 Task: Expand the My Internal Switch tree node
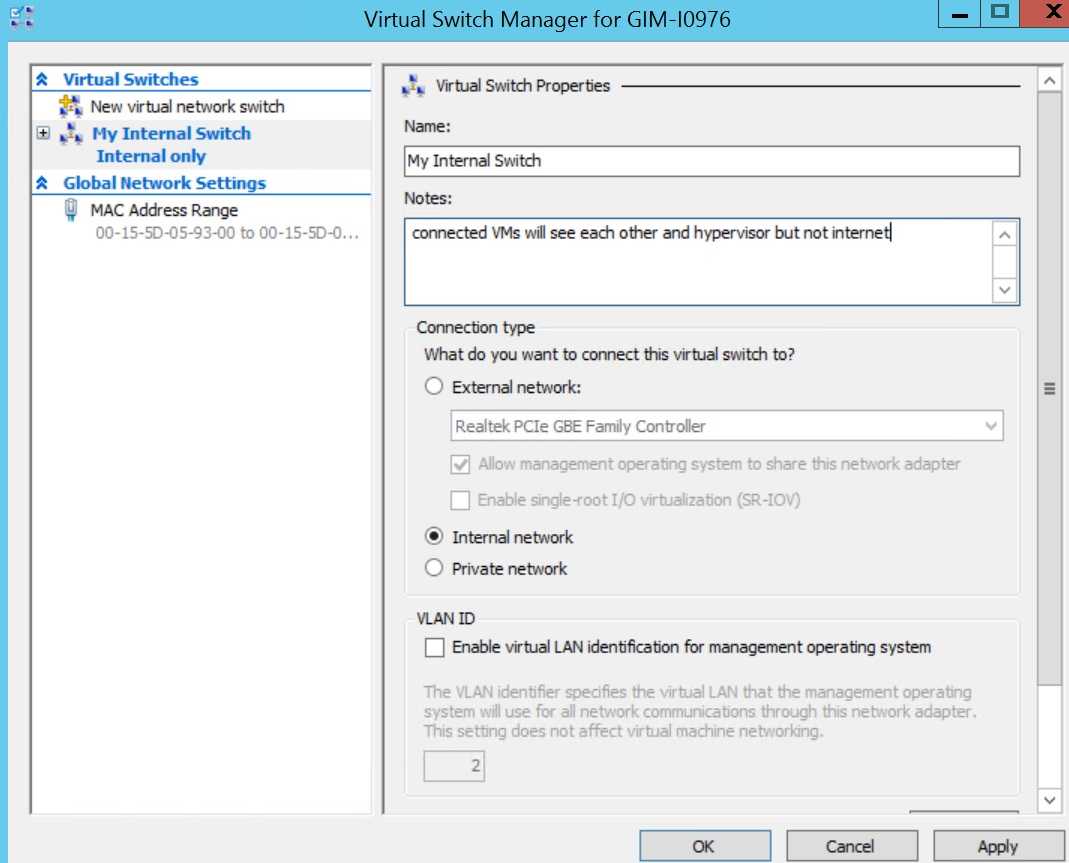[x=43, y=133]
